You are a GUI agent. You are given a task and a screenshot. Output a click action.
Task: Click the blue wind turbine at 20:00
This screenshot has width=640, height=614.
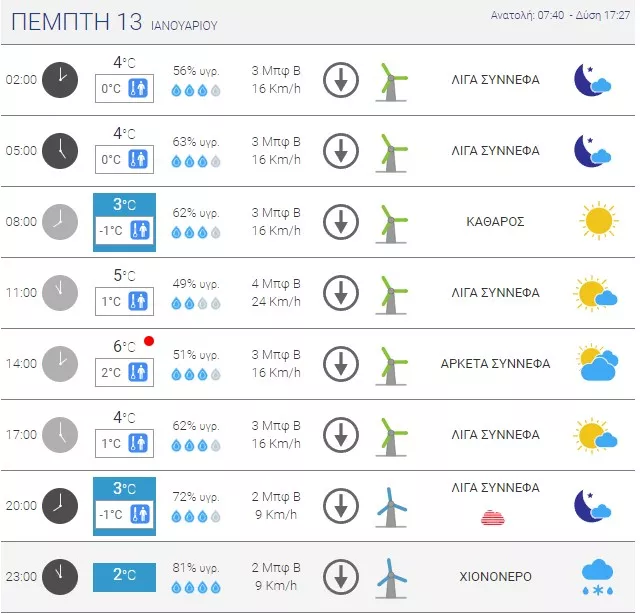click(x=391, y=507)
